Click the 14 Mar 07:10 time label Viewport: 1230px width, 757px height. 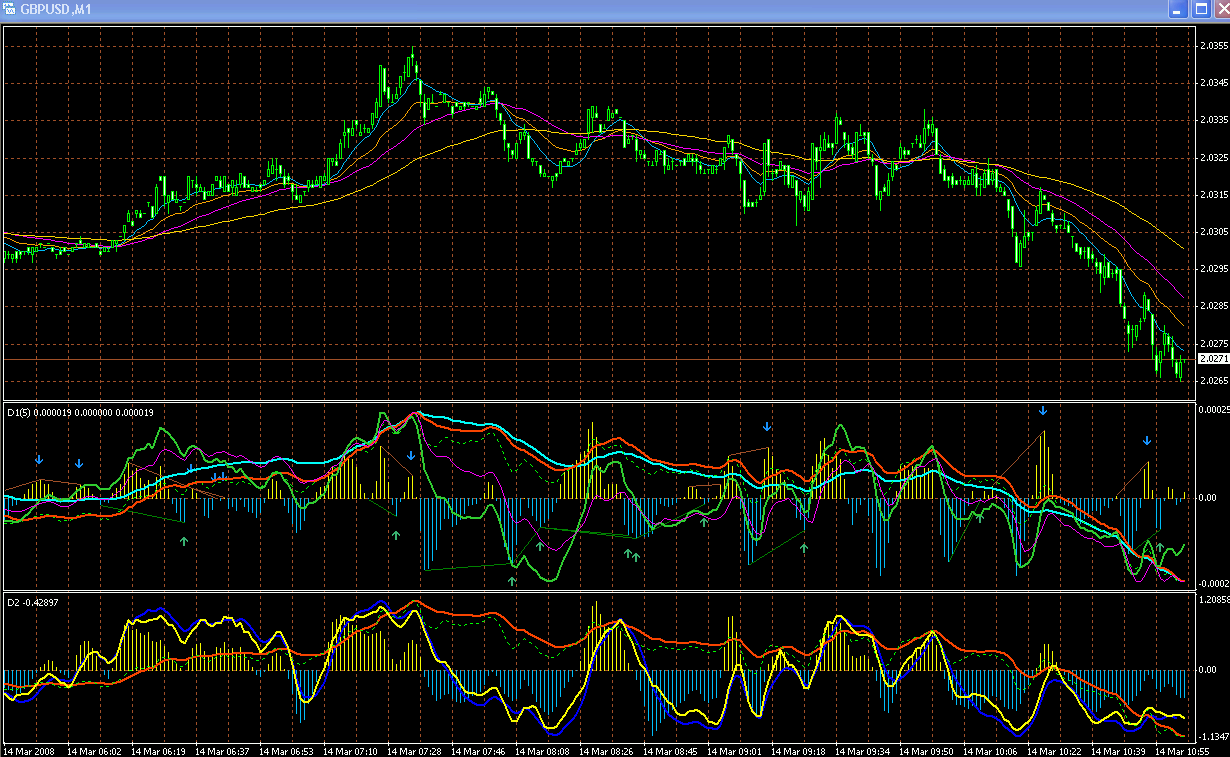(x=350, y=750)
